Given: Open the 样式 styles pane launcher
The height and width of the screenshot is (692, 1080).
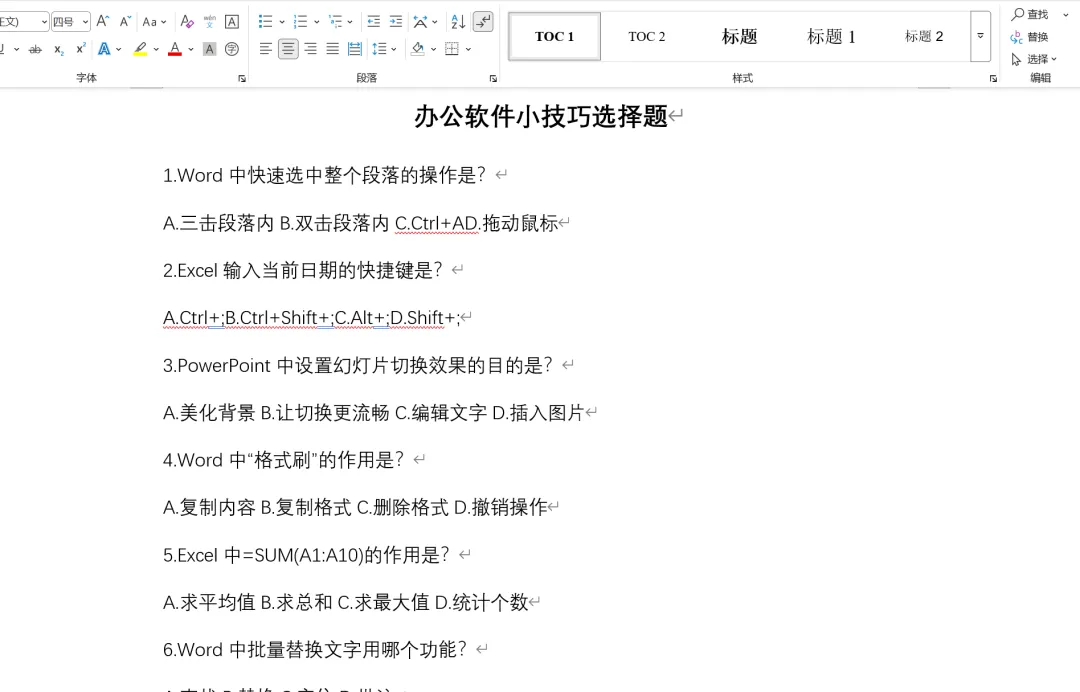Looking at the screenshot, I should (993, 78).
